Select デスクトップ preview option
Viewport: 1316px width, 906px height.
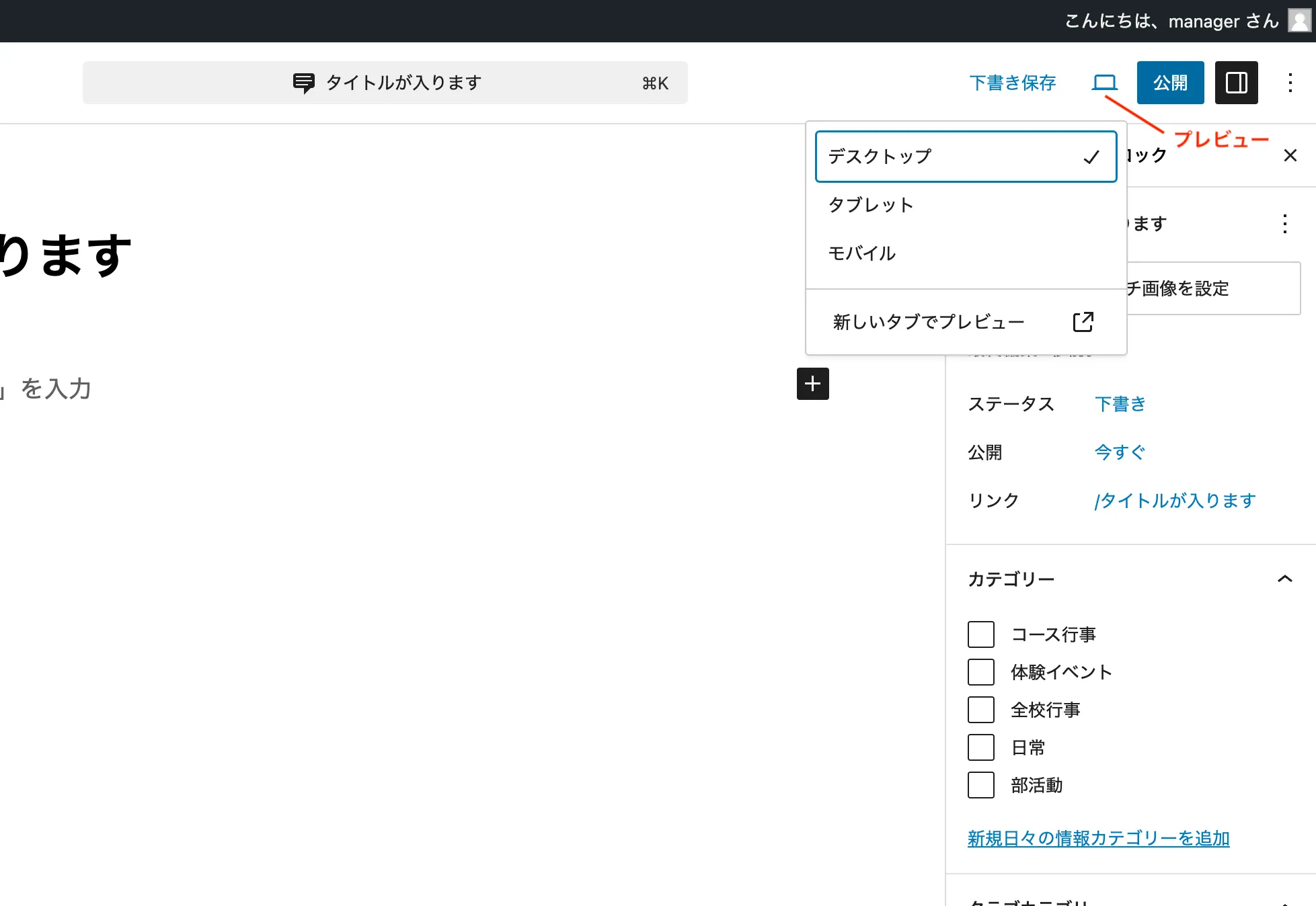[x=966, y=157]
